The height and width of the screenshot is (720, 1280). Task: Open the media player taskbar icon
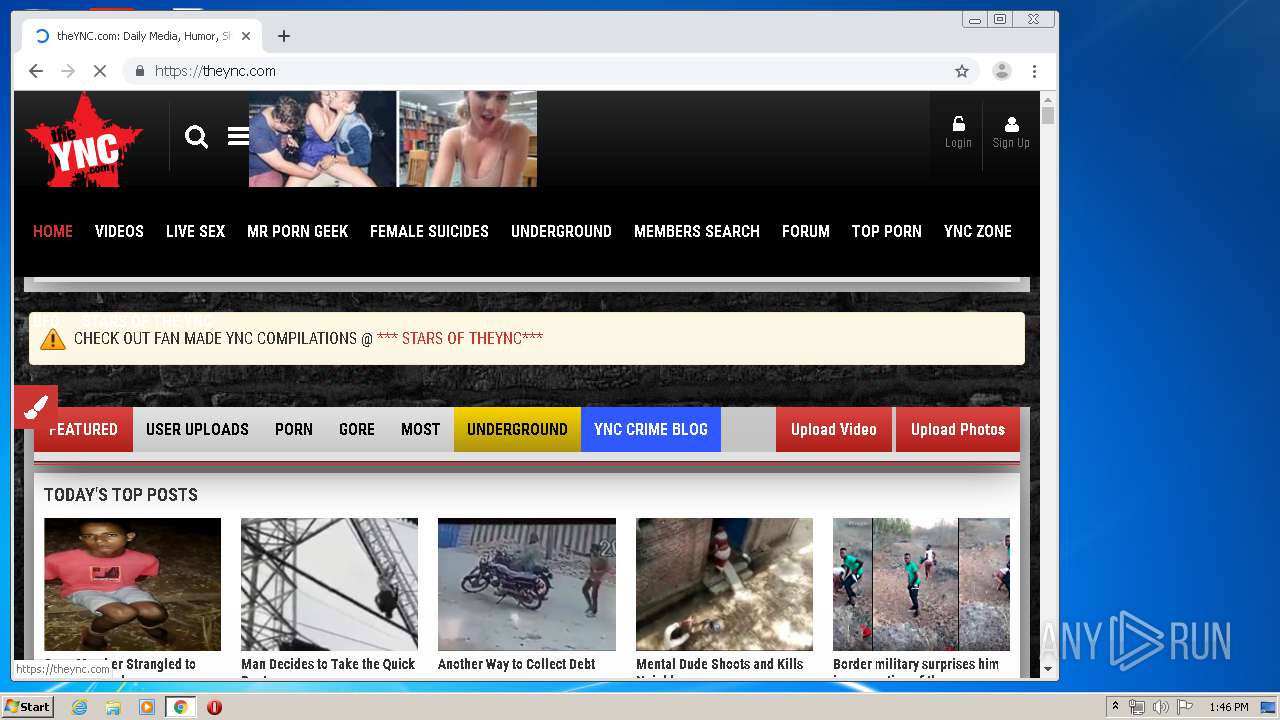pos(147,707)
